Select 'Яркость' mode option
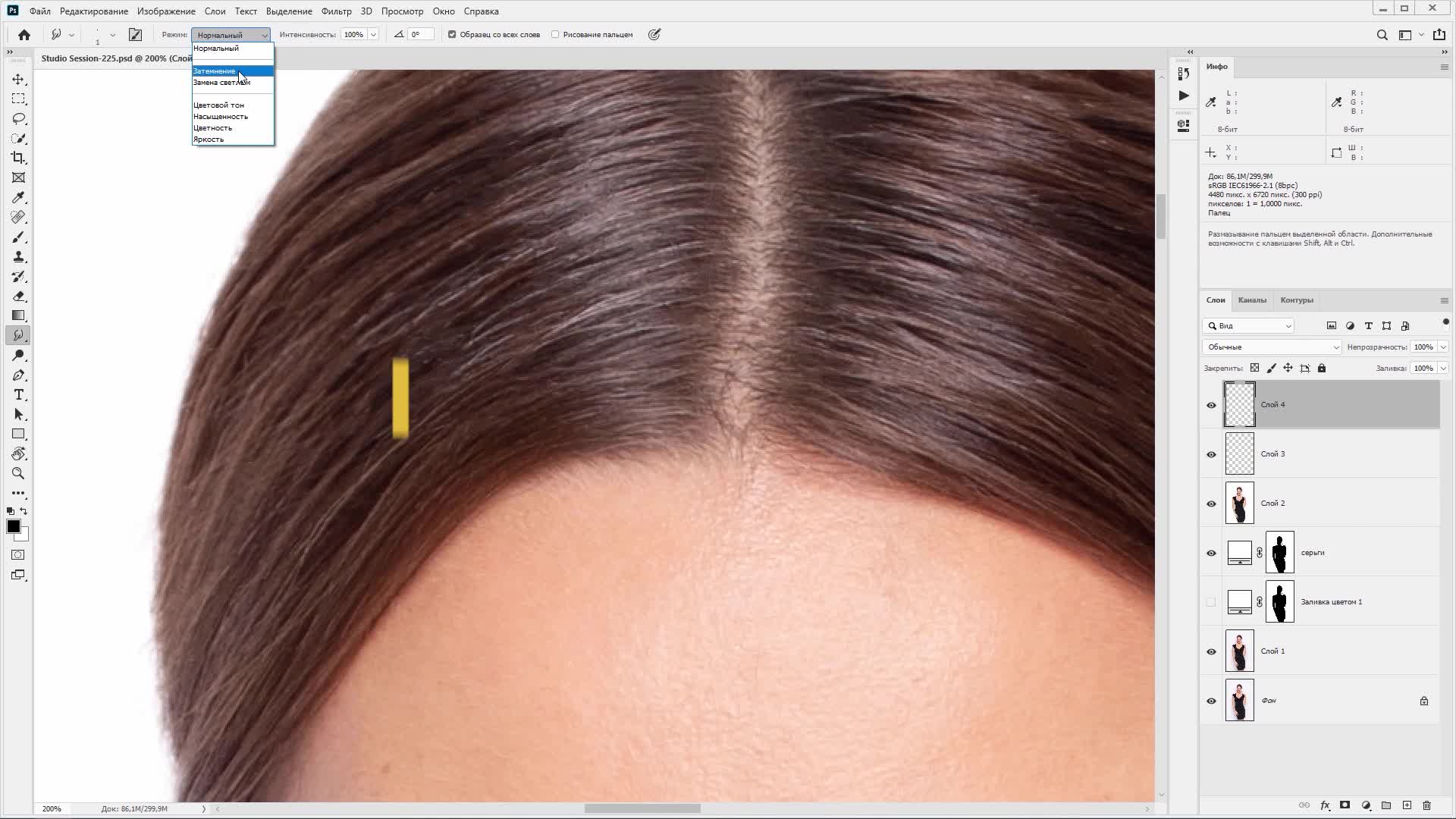1456x819 pixels. [209, 140]
